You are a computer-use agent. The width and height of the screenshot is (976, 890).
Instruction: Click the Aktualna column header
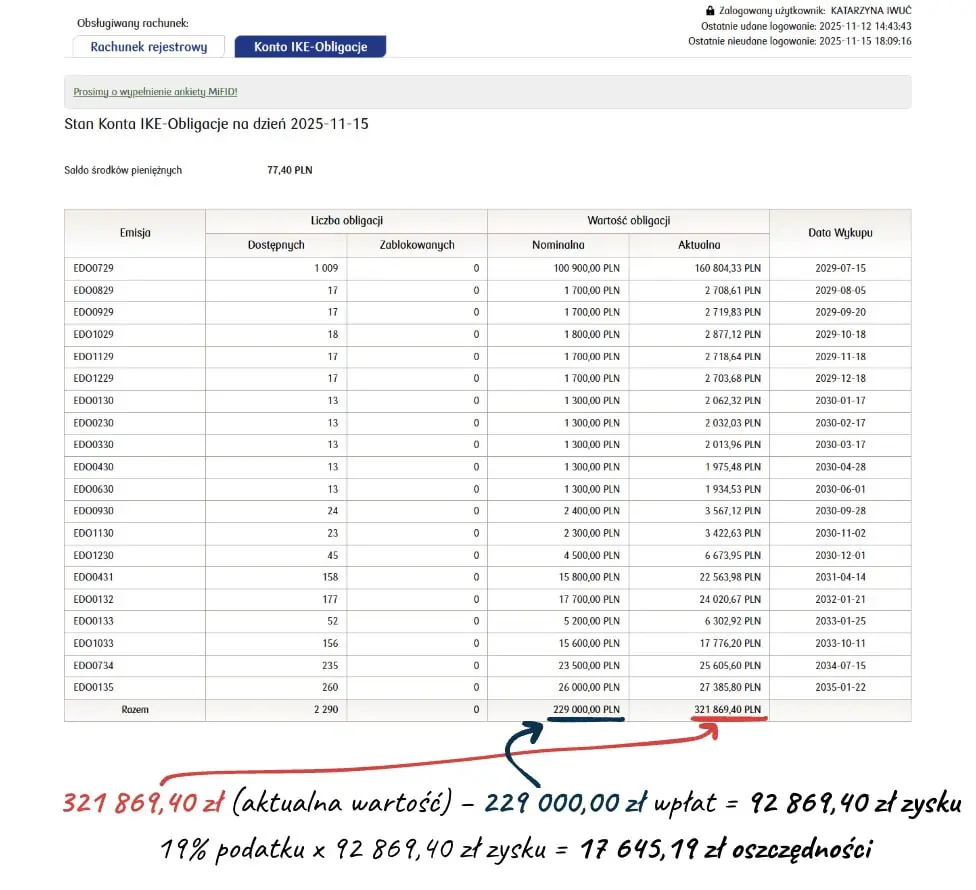699,245
